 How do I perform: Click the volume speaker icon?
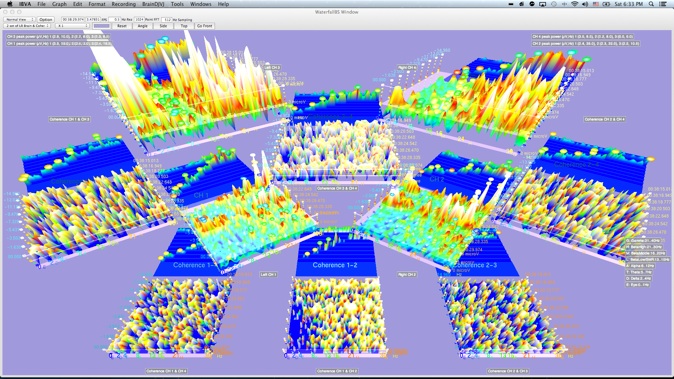point(585,4)
